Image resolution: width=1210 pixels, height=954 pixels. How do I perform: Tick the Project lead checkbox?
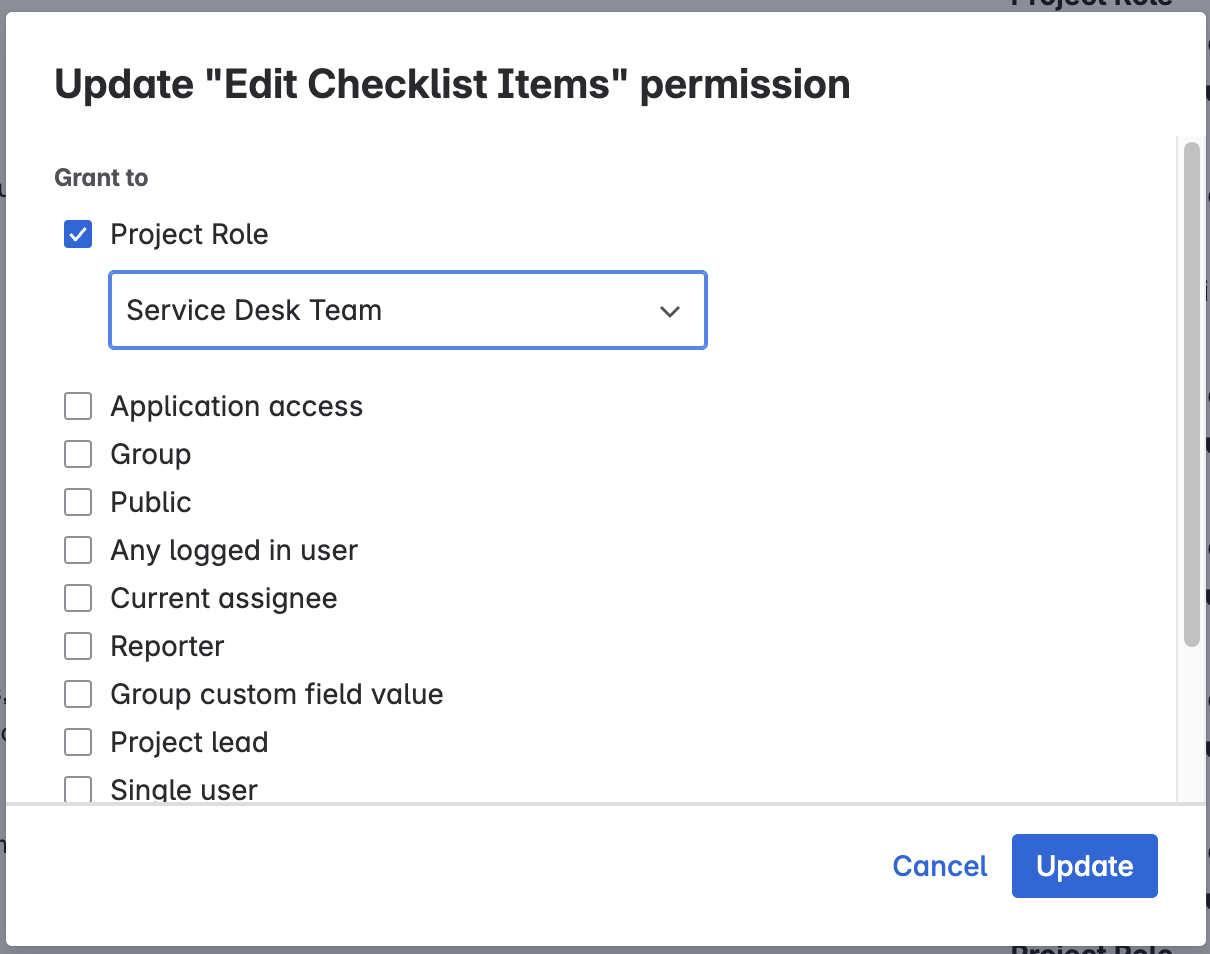point(78,743)
